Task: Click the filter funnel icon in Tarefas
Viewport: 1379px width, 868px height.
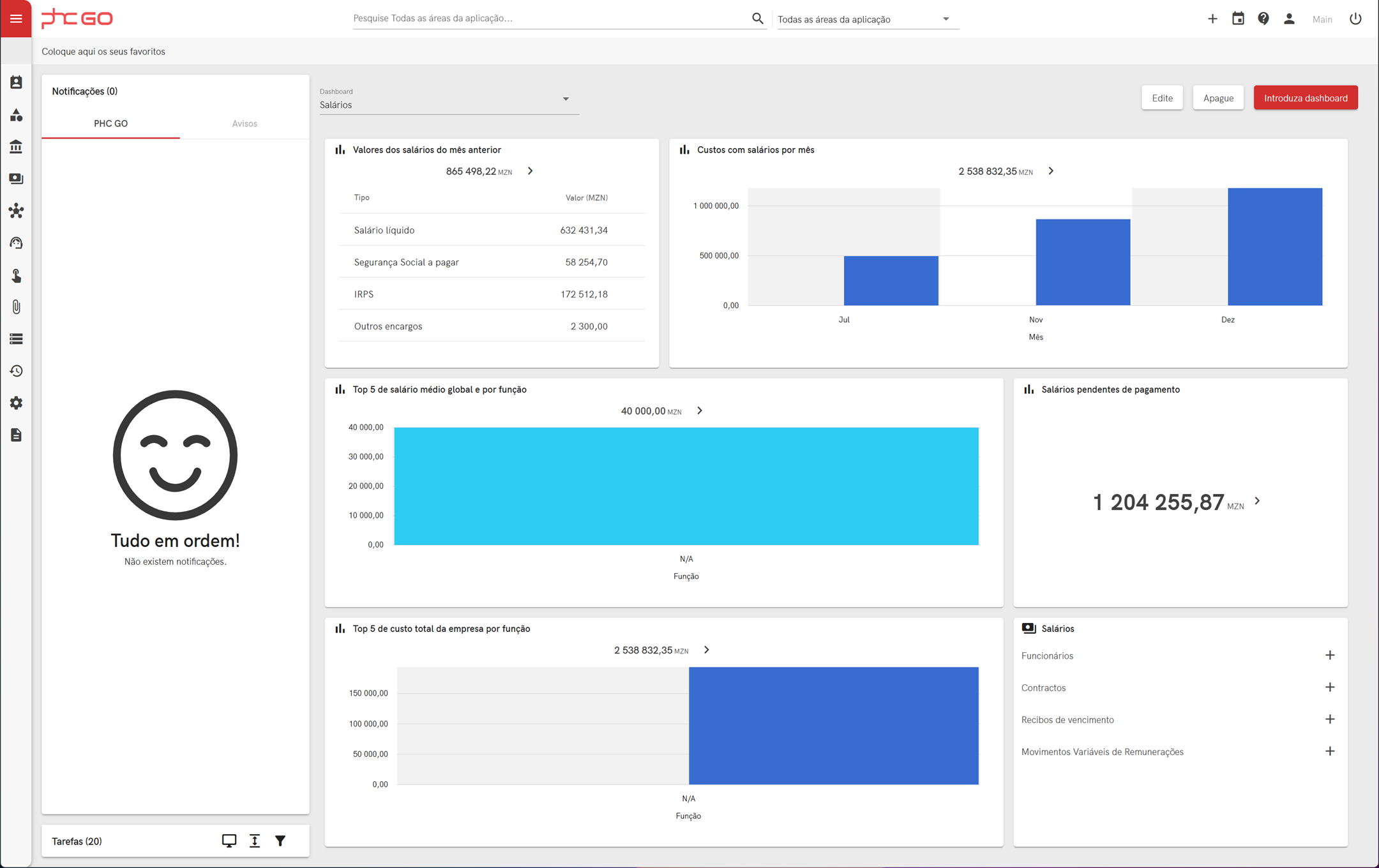Action: [280, 841]
